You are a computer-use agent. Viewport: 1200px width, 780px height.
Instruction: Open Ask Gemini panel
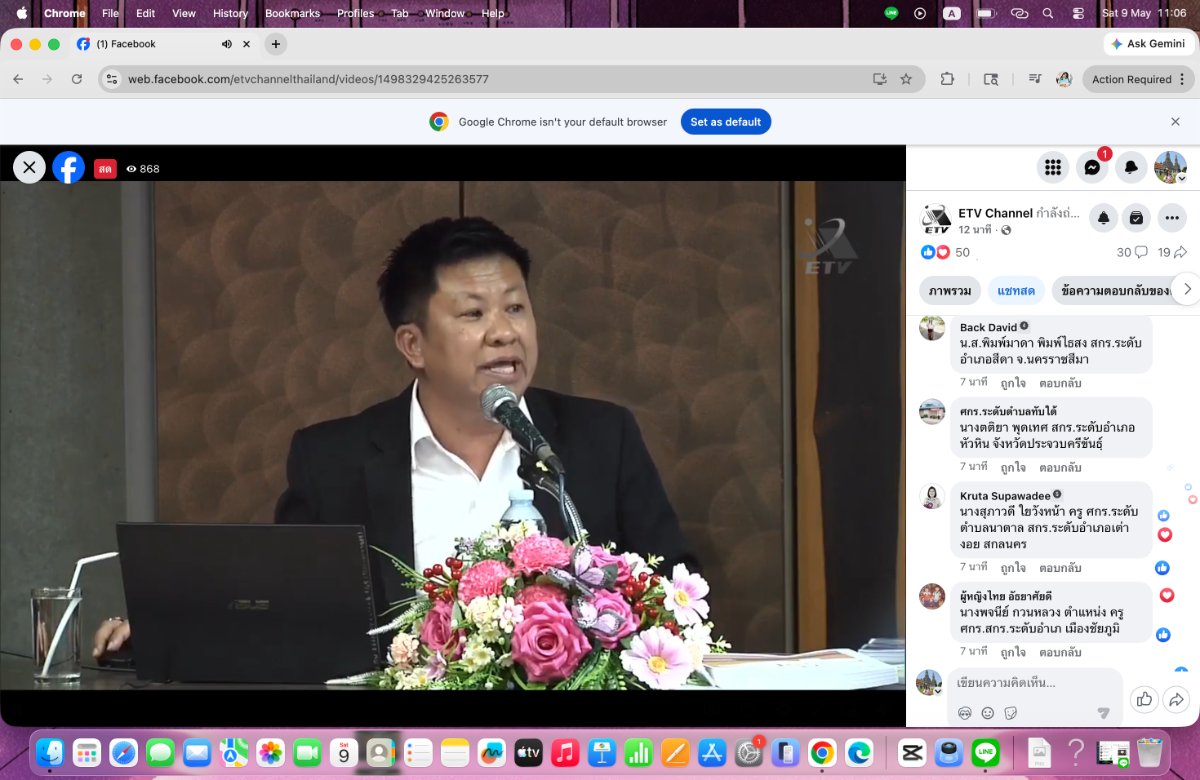1148,44
